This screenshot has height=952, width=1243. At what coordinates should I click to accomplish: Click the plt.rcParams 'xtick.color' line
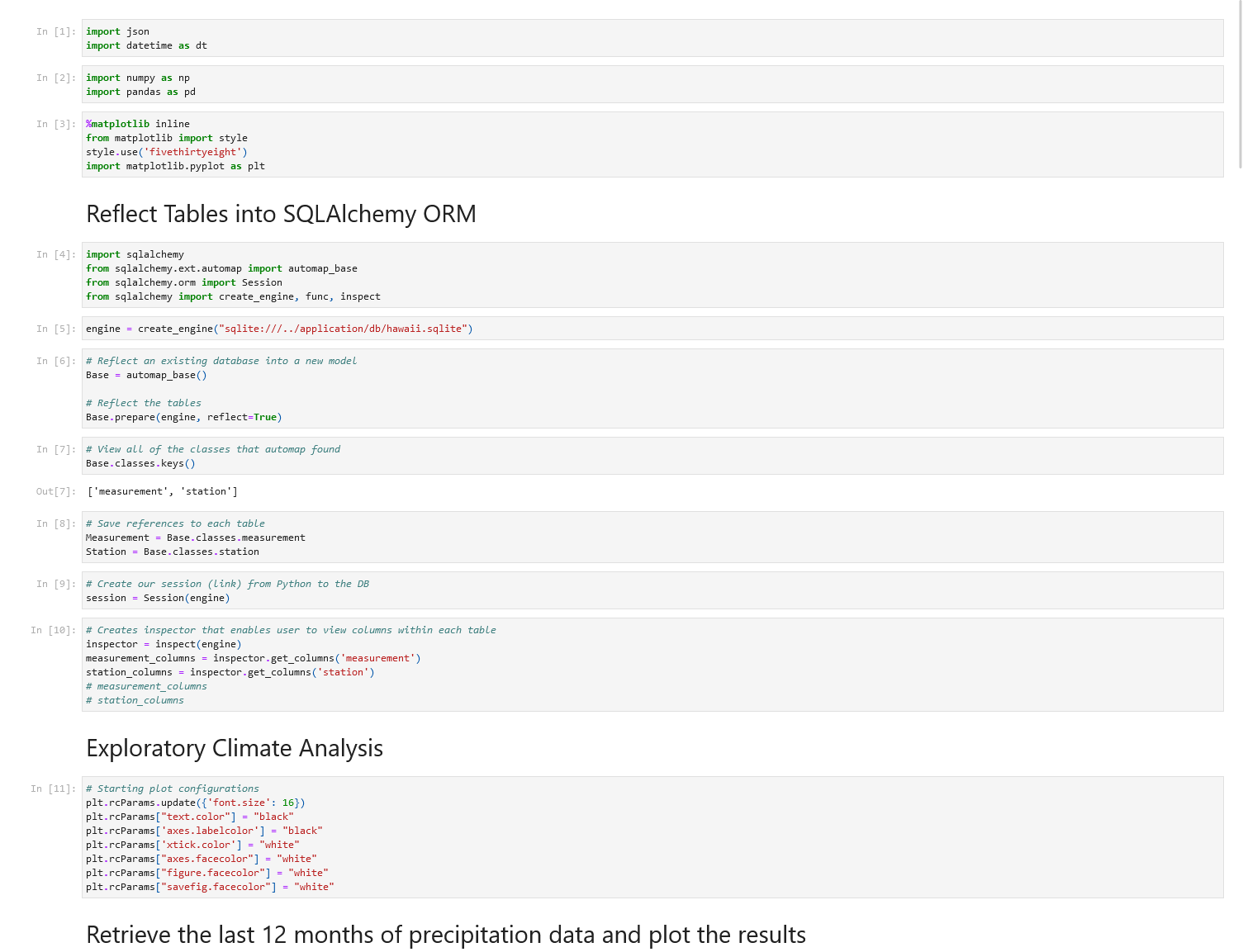tap(192, 845)
